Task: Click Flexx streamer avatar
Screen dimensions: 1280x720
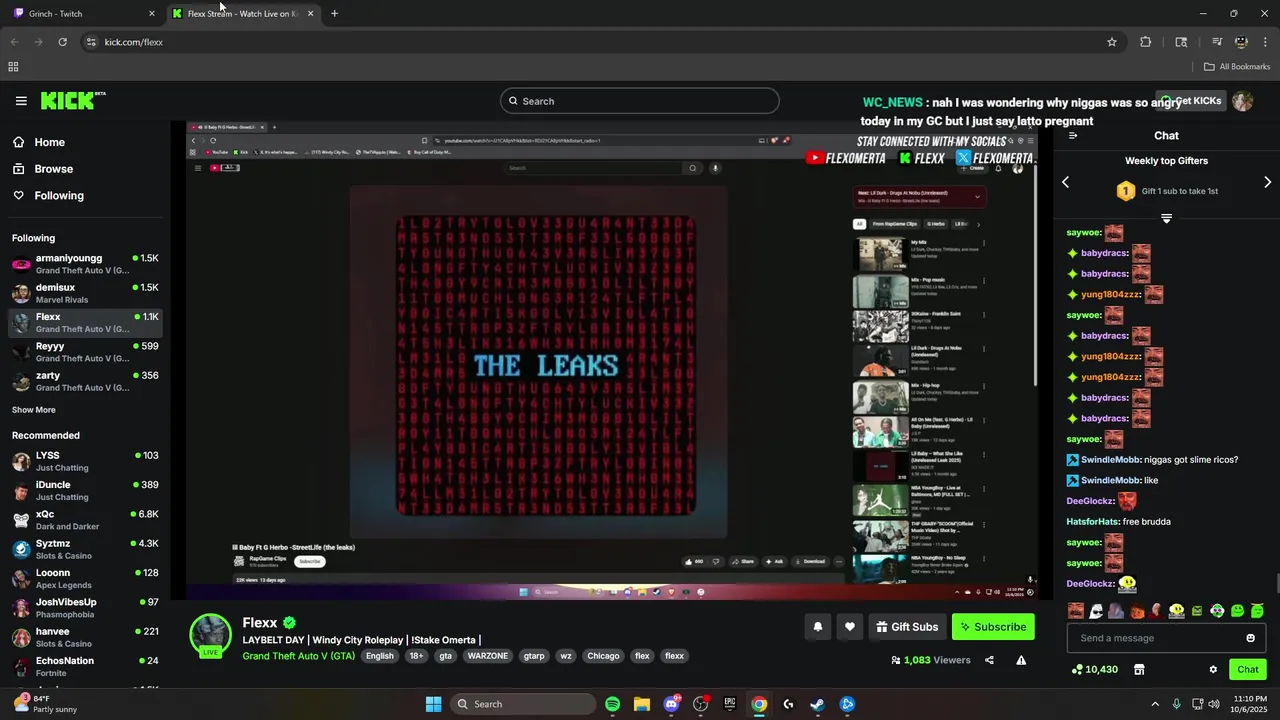Action: (x=211, y=636)
